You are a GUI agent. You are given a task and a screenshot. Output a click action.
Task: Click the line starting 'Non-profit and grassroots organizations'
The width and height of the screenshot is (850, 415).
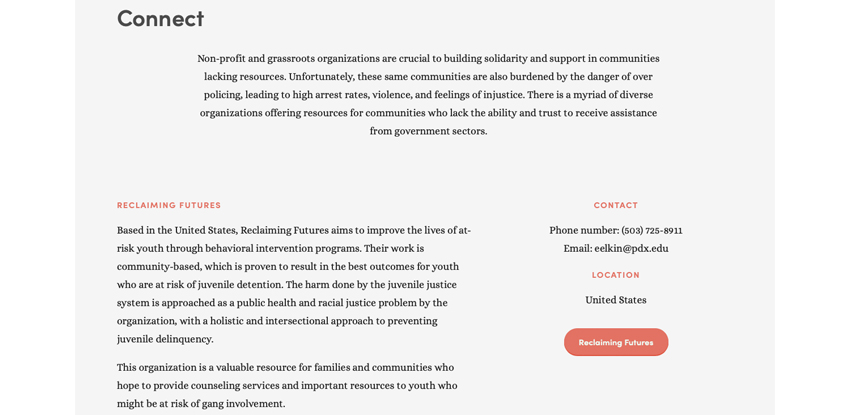click(428, 59)
